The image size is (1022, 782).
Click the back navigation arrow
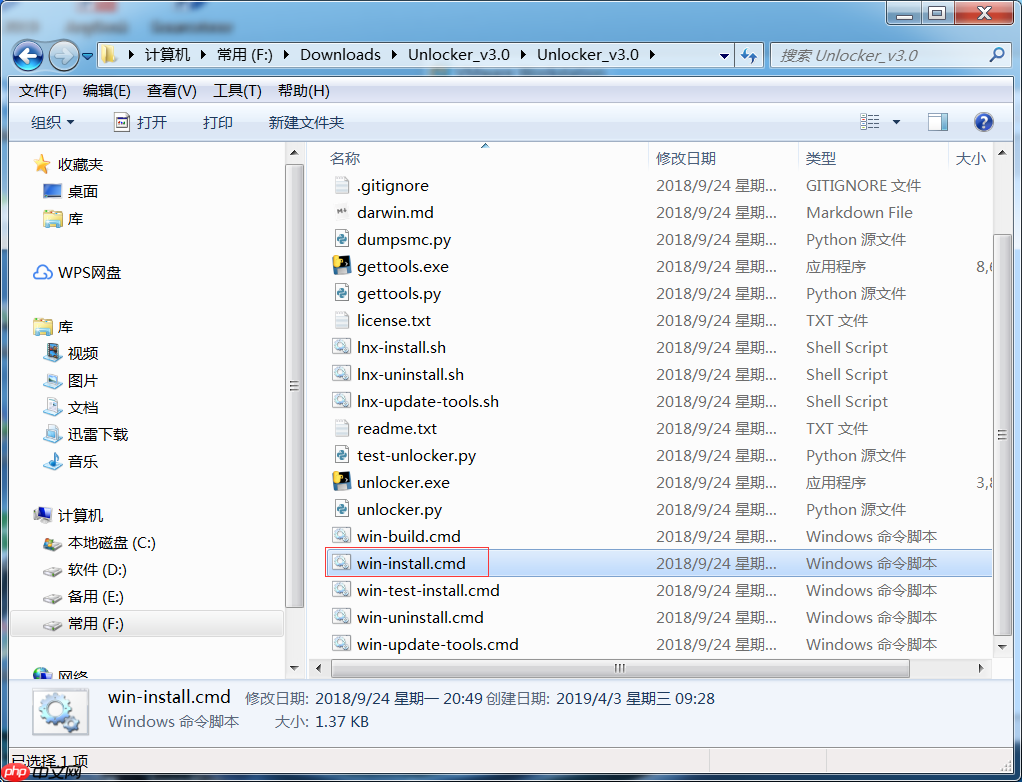tap(26, 55)
